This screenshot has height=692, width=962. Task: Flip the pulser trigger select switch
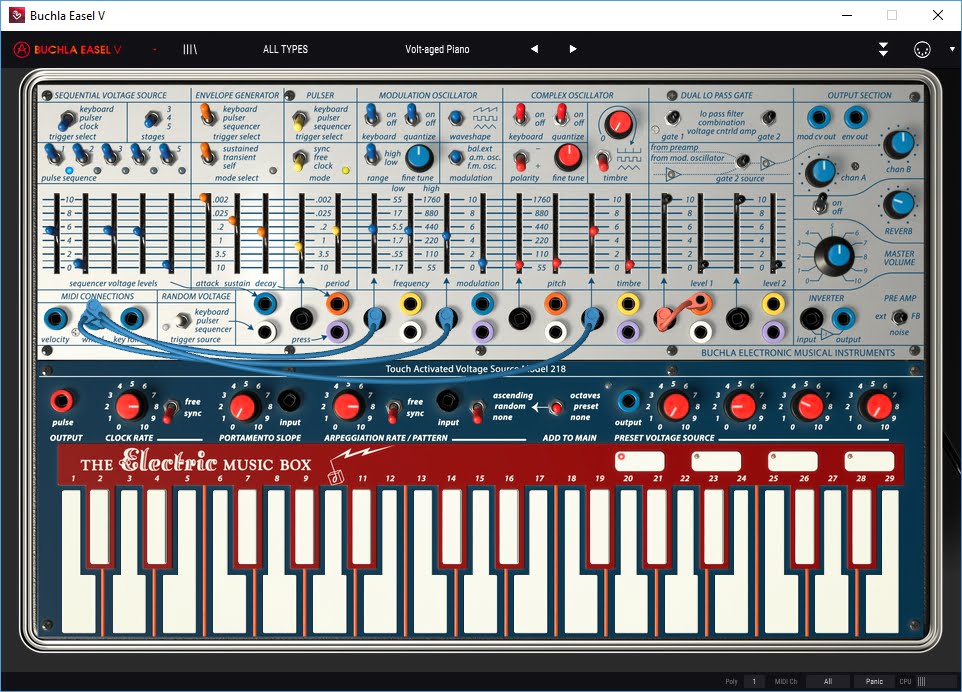pyautogui.click(x=299, y=120)
